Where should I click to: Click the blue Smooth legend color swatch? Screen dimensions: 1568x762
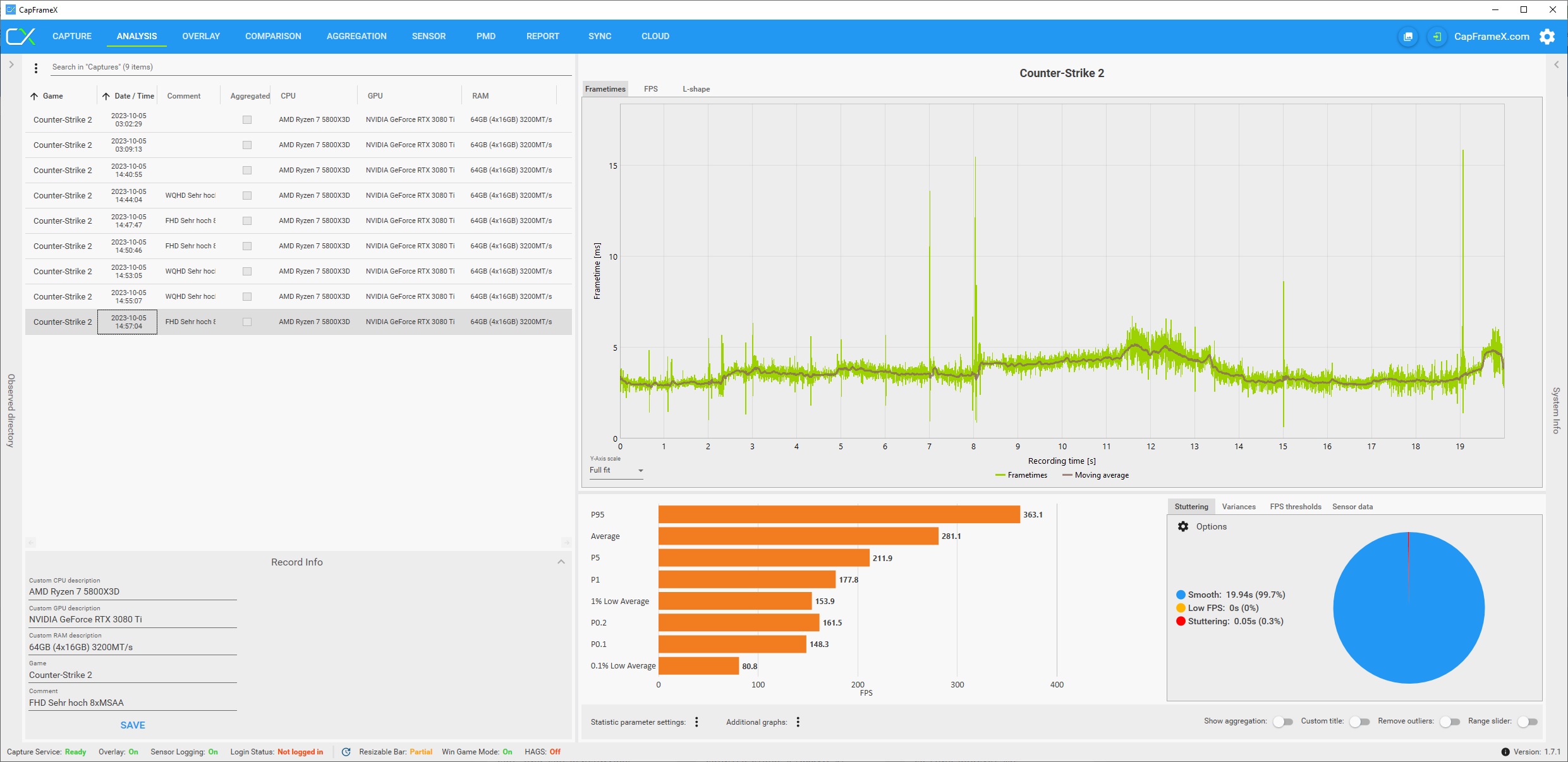[1180, 595]
